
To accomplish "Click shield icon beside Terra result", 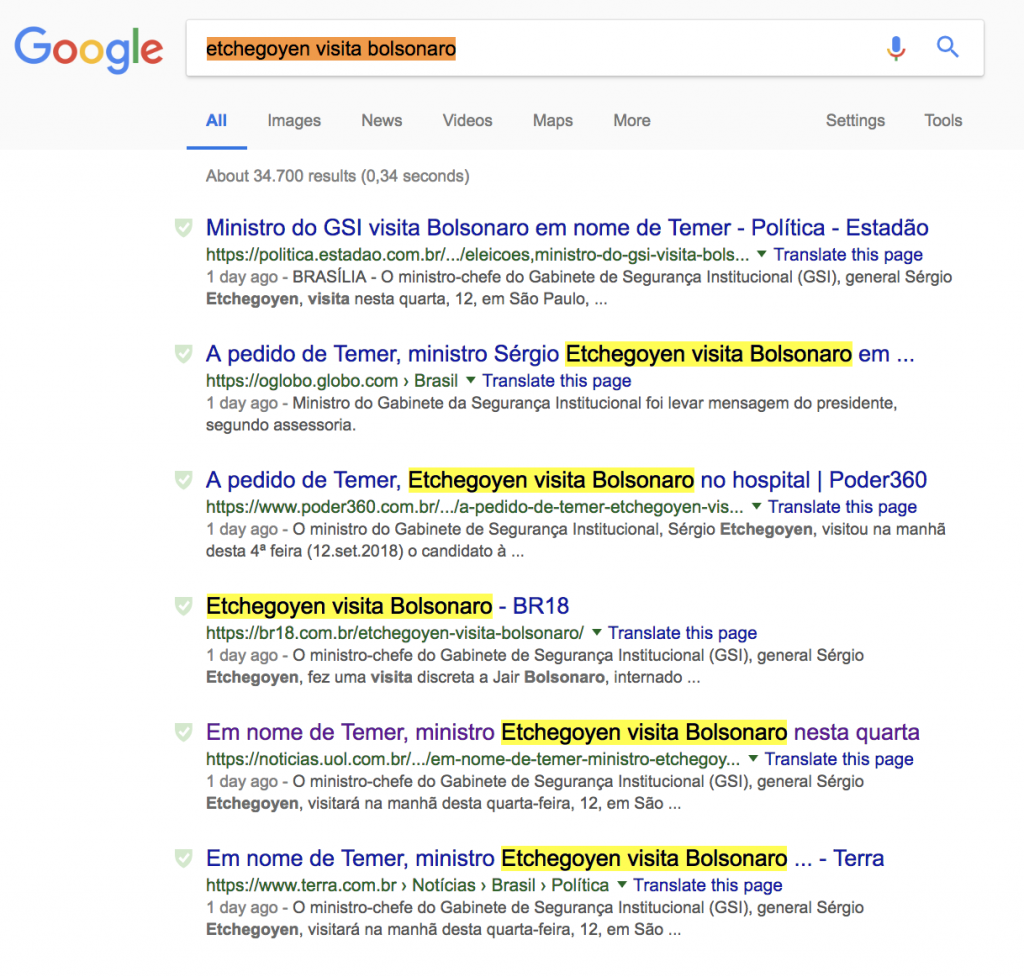I will tap(183, 858).
